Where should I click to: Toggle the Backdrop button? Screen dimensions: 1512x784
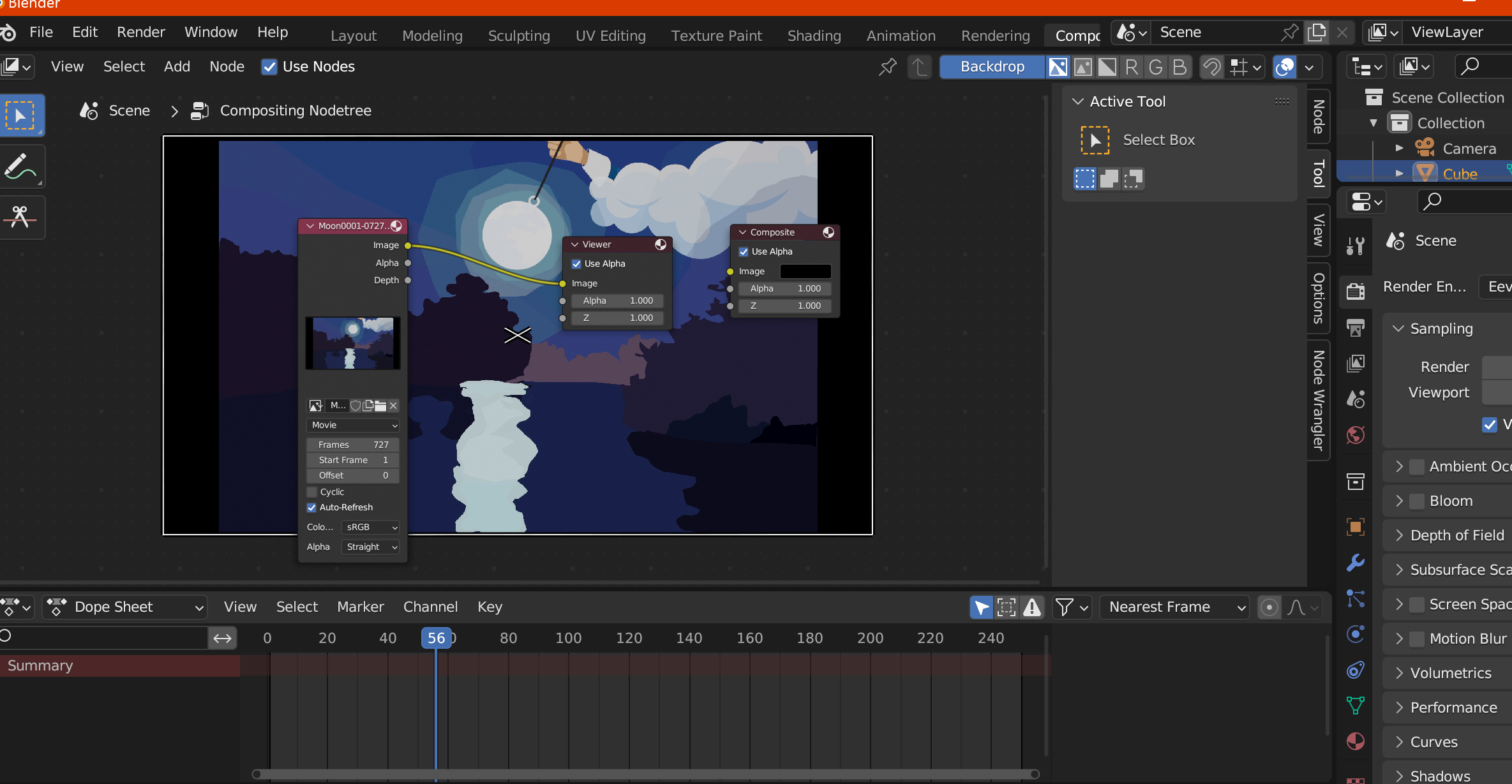click(992, 66)
